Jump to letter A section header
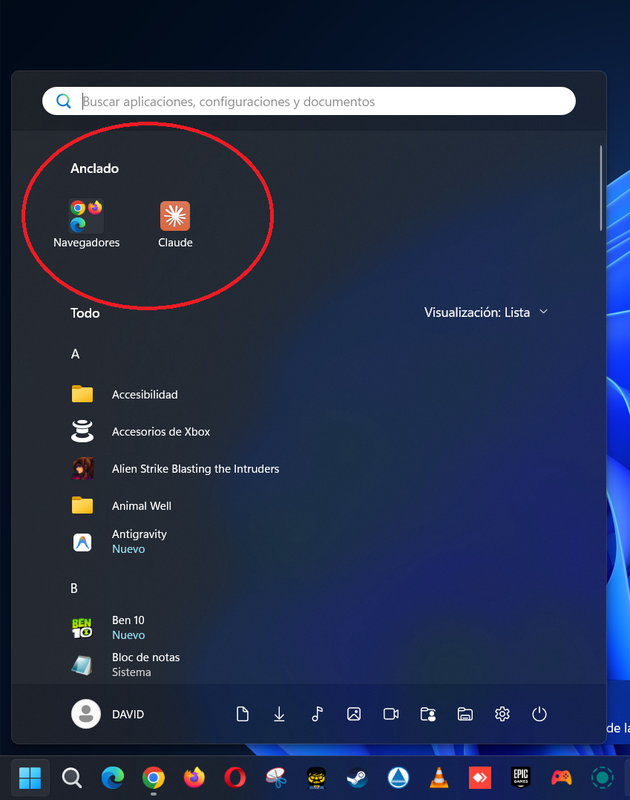 75,354
